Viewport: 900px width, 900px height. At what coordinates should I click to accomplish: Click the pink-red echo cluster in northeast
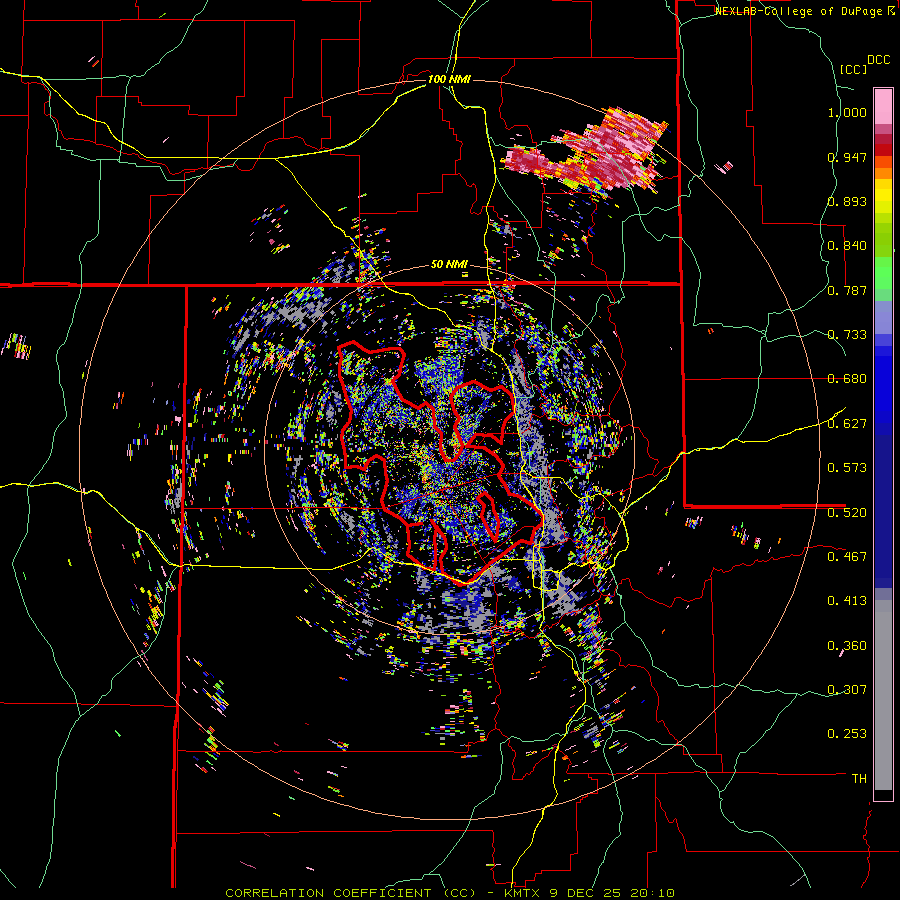point(585,148)
